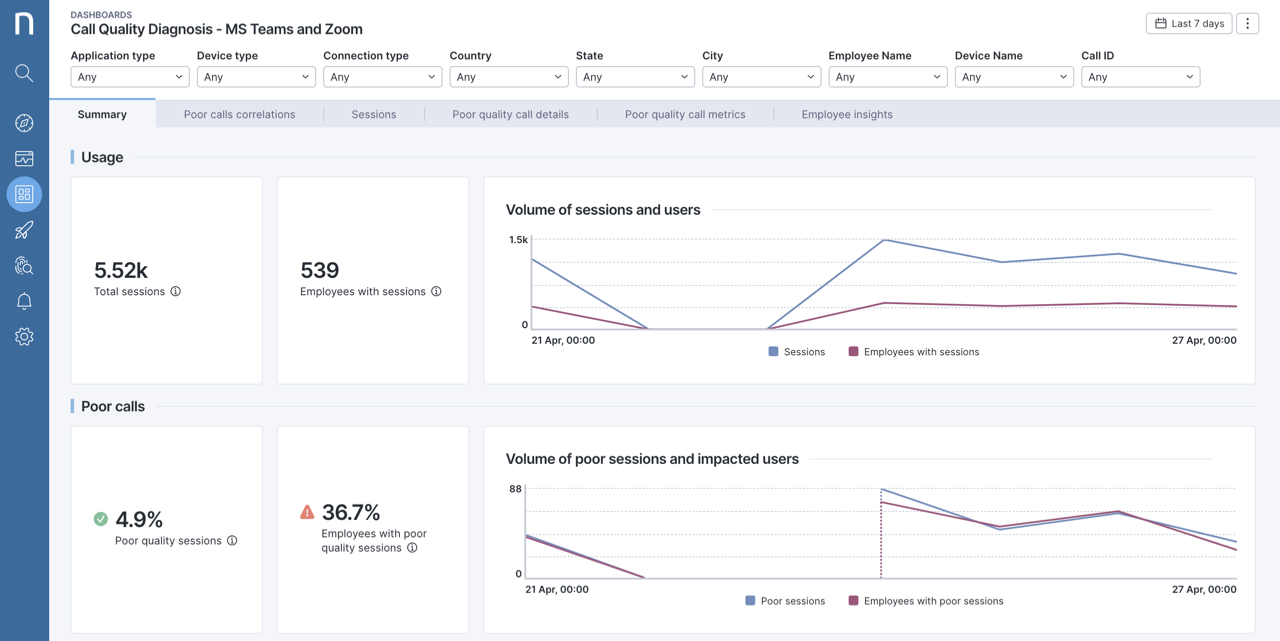Screen dimensions: 1280x641
Task: Switch to the Poor calls correlations tab
Action: point(239,114)
